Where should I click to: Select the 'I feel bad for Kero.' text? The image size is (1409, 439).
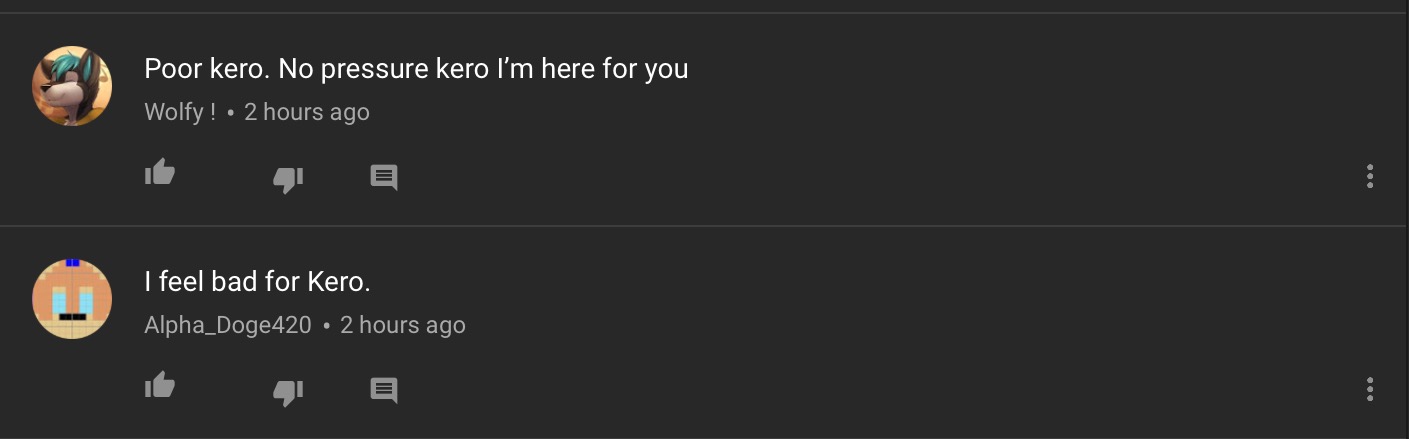(257, 282)
